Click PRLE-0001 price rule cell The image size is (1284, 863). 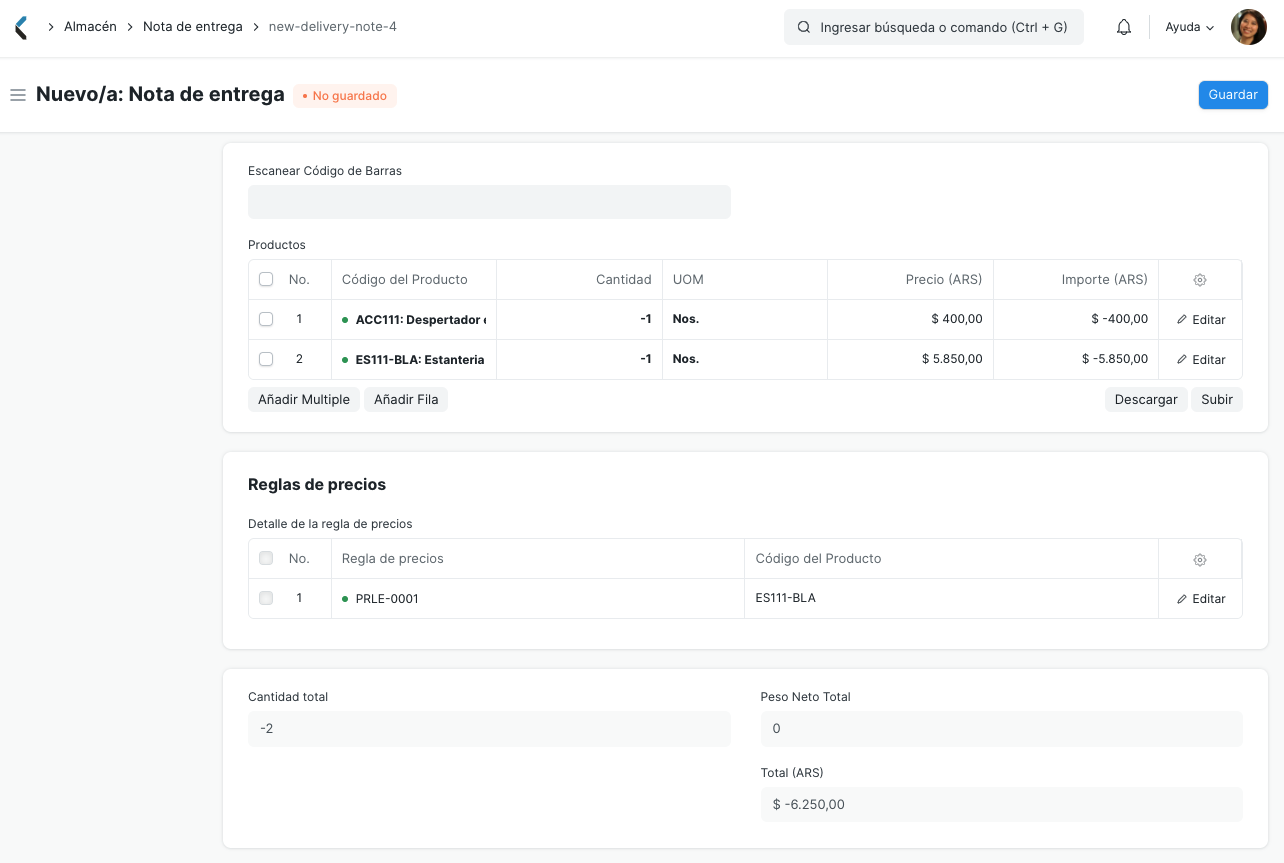point(538,599)
